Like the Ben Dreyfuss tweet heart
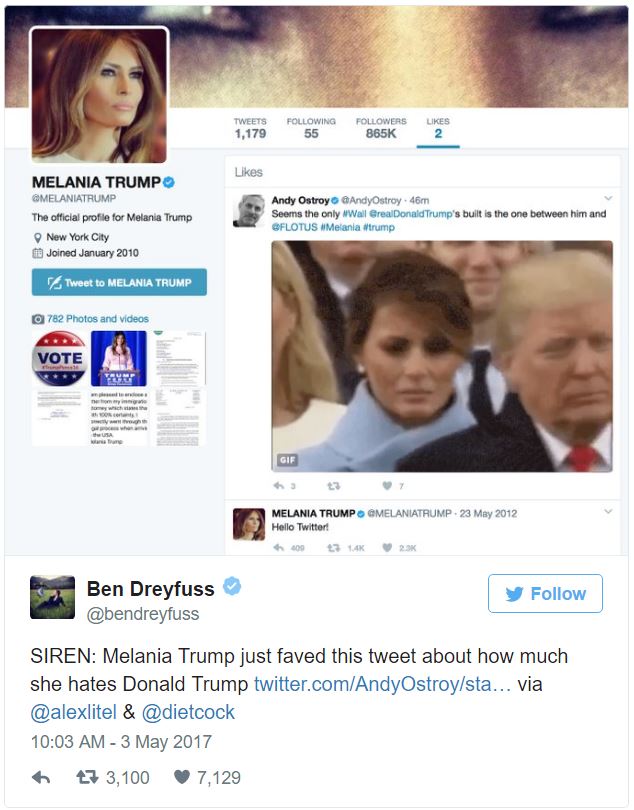Viewport: 634px width, 810px height. [182, 777]
